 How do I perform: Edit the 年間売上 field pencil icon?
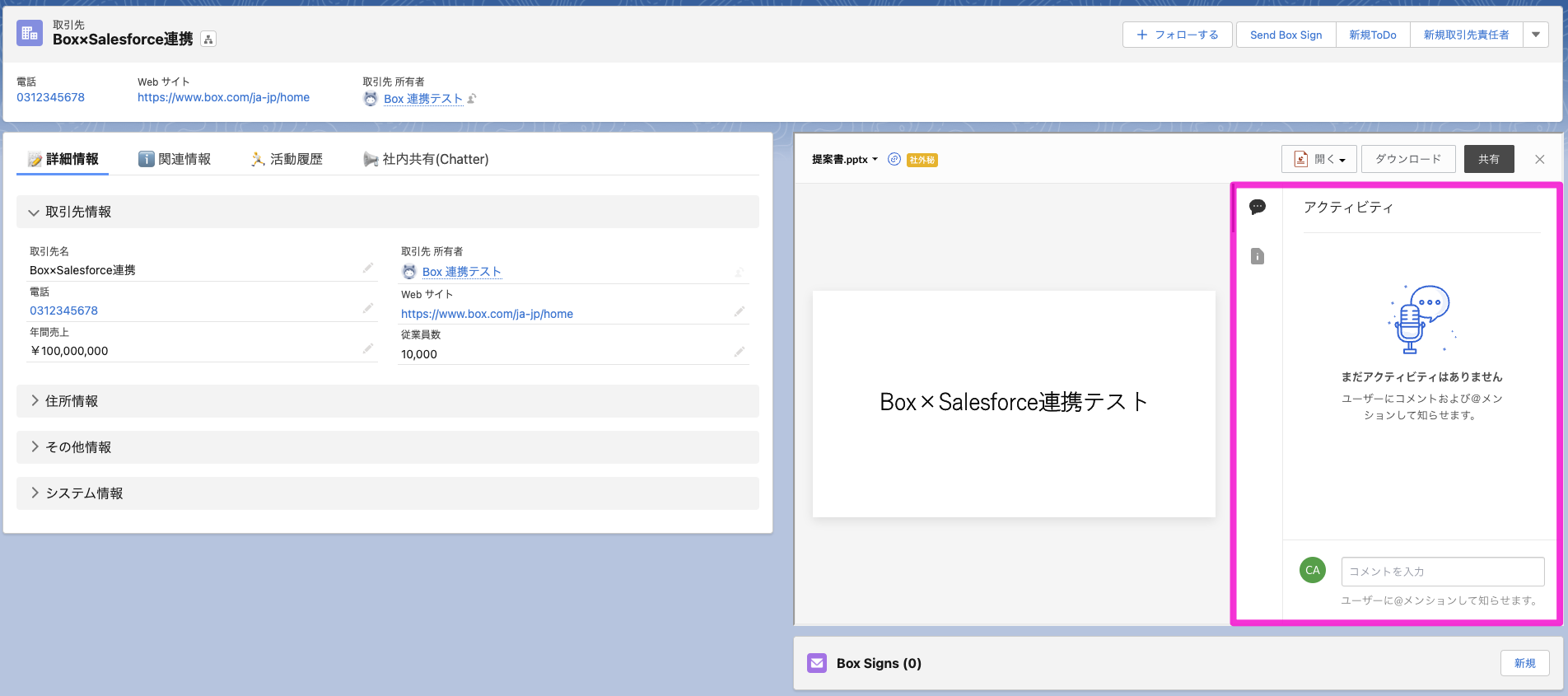coord(368,348)
